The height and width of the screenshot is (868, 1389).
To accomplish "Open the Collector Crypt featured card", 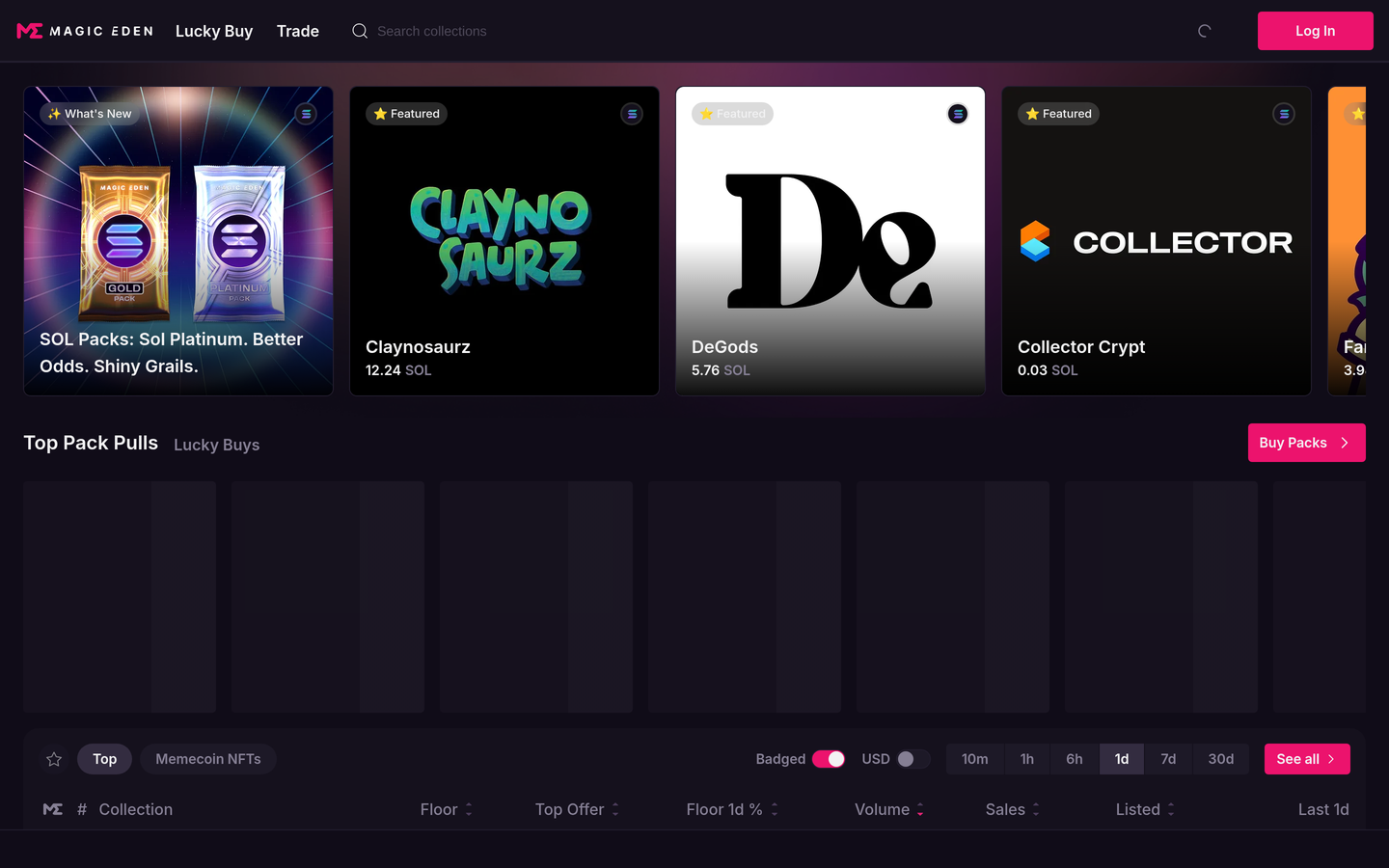I will (x=1157, y=241).
